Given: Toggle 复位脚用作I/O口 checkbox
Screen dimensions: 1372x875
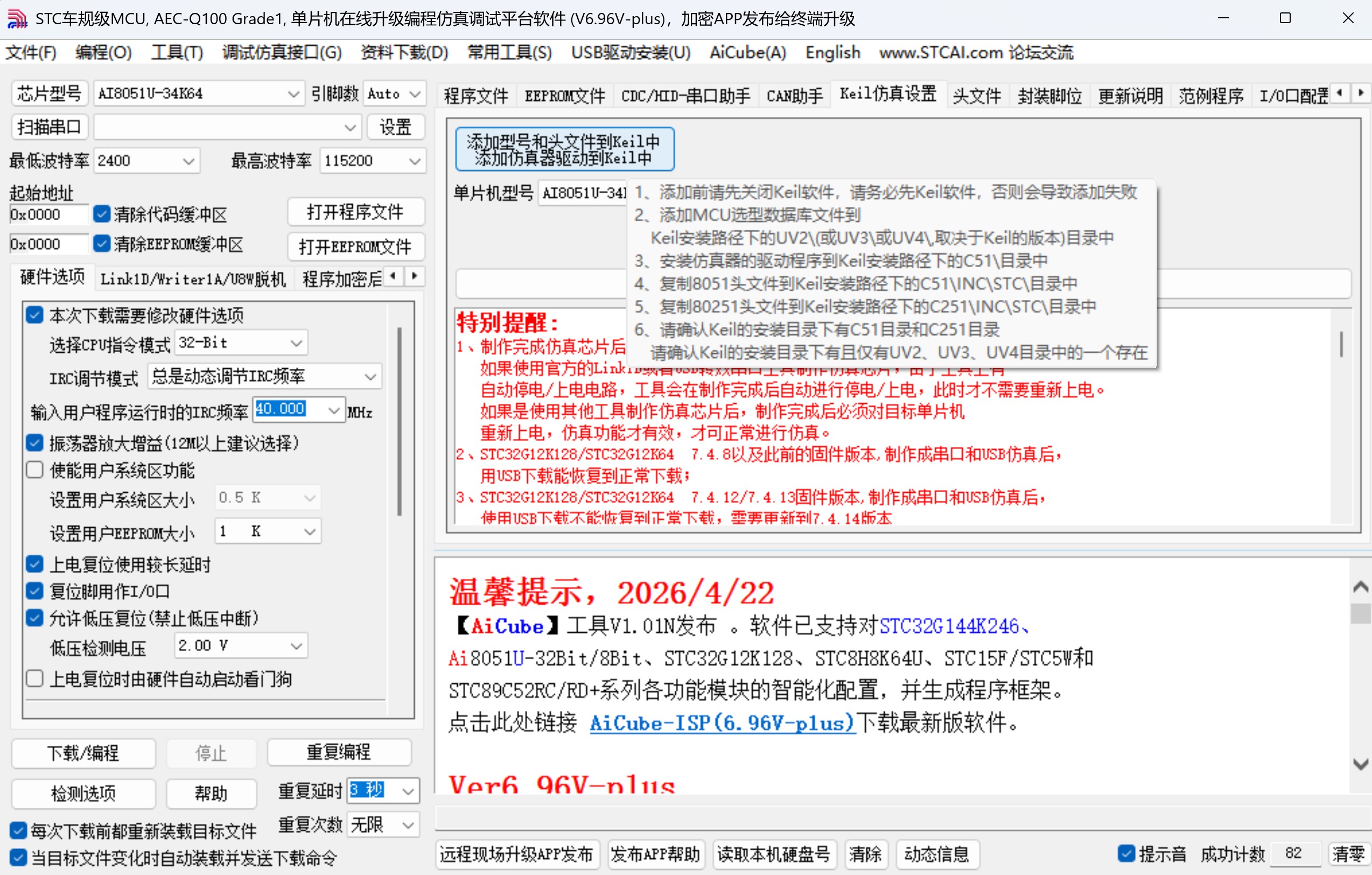Looking at the screenshot, I should pyautogui.click(x=35, y=591).
